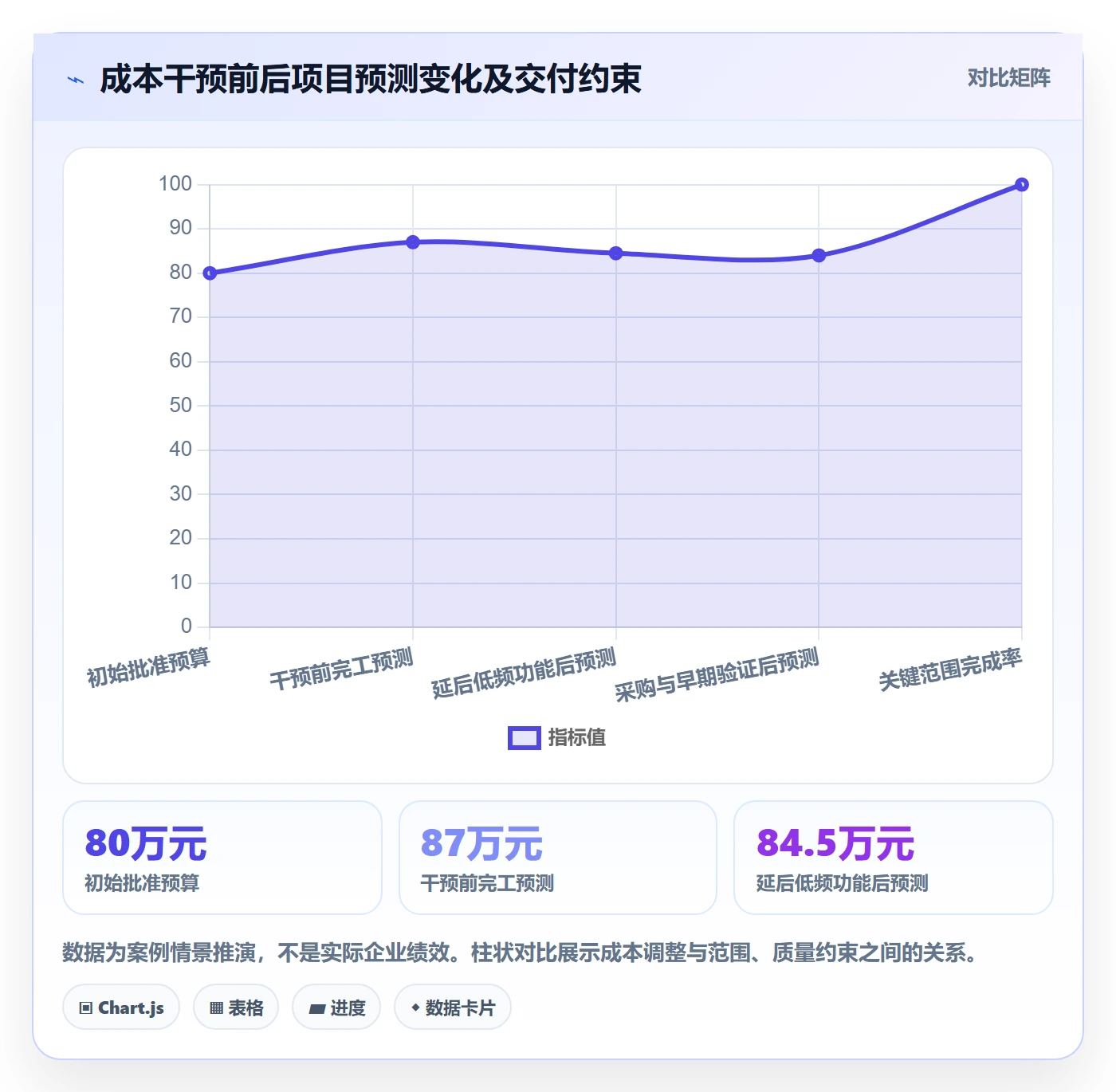The height and width of the screenshot is (1092, 1116).
Task: Click the 进度 tag chip
Action: click(x=336, y=1008)
